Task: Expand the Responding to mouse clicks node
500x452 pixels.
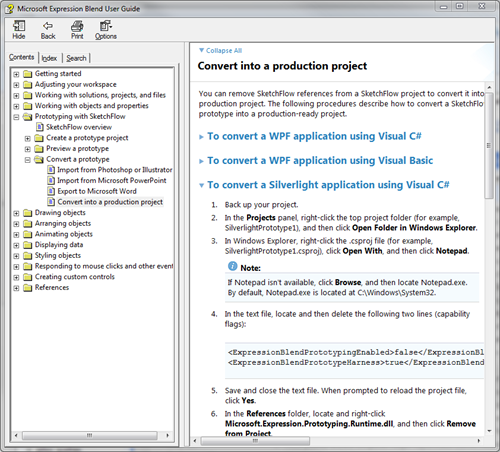Action: pos(16,267)
